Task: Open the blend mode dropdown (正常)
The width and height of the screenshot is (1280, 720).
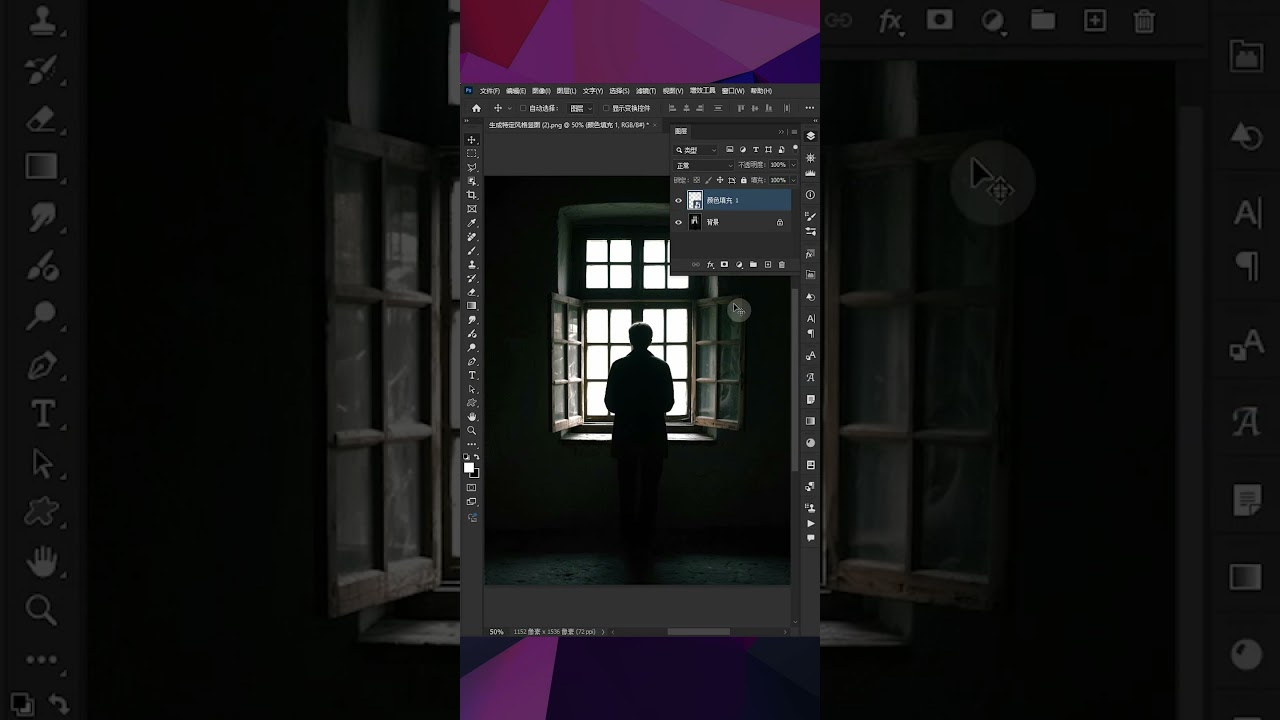Action: pos(704,165)
